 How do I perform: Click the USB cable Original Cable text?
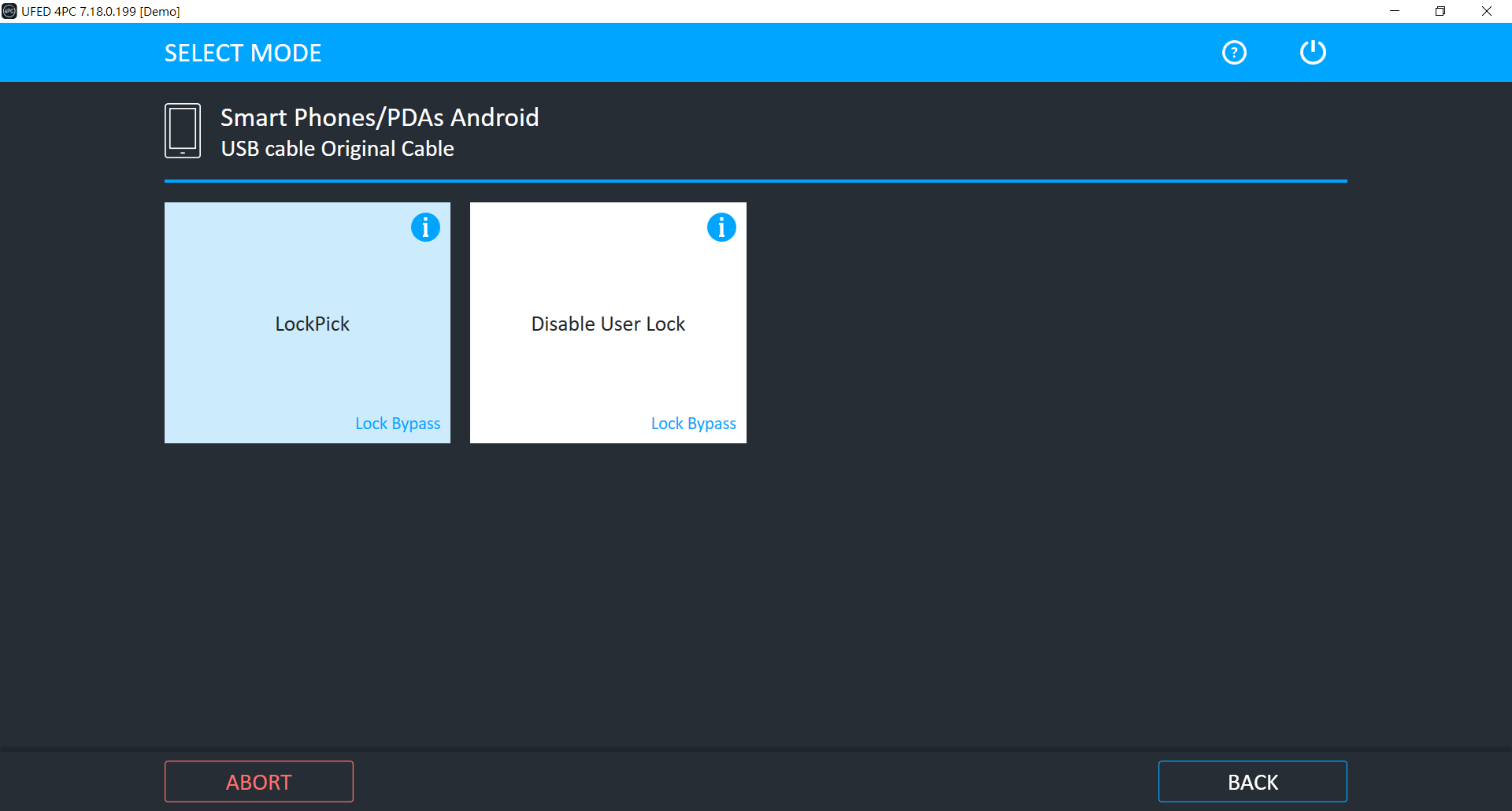(x=338, y=149)
